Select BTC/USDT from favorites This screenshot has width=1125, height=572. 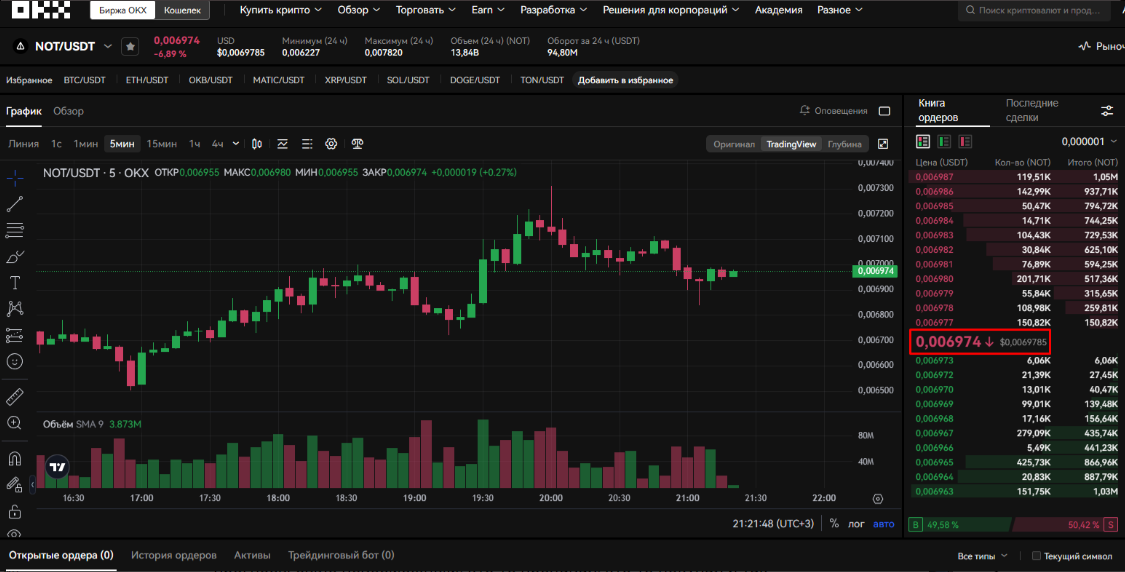(85, 80)
